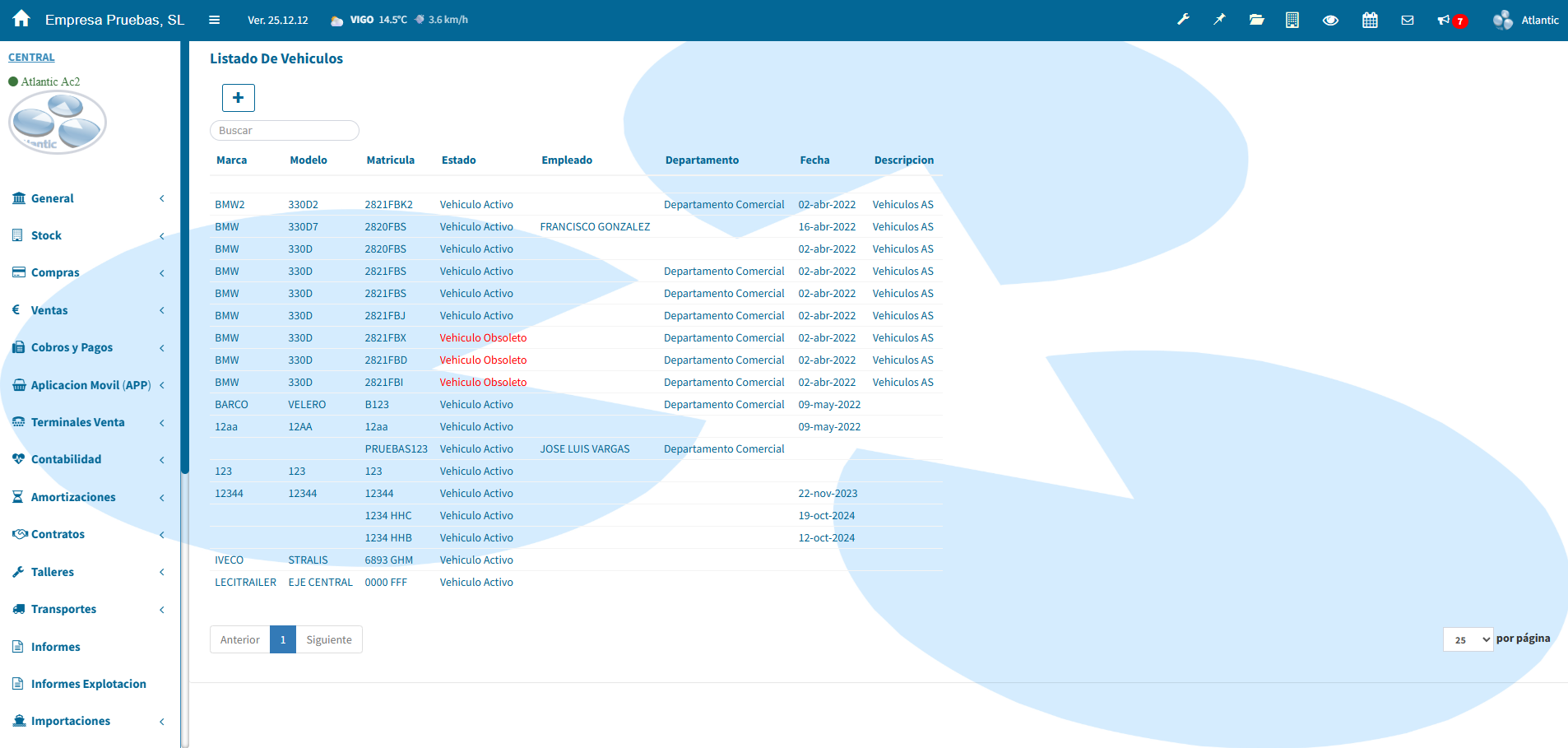Open the folder icon in top bar

[1256, 20]
